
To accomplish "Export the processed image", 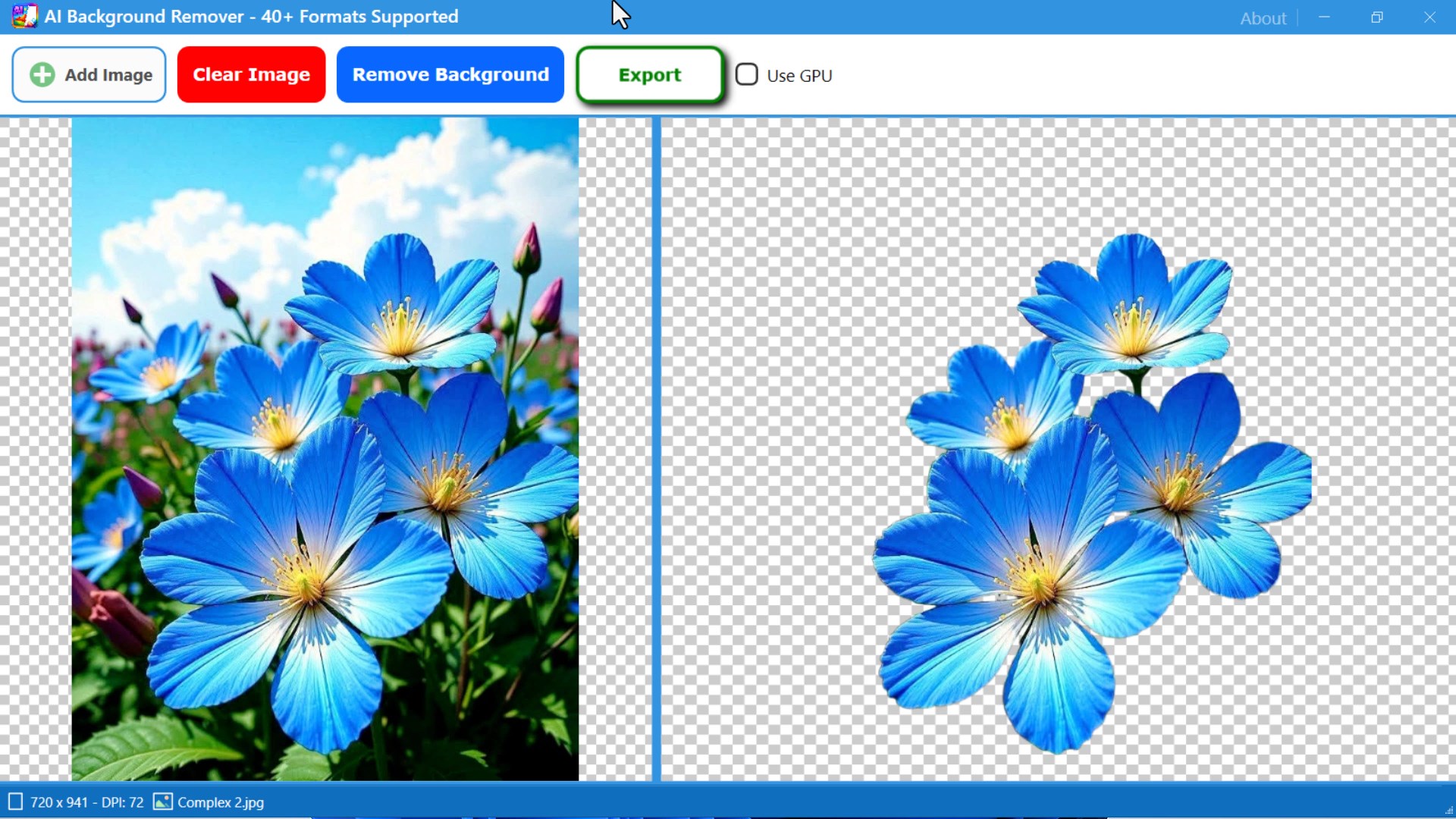I will click(x=650, y=74).
